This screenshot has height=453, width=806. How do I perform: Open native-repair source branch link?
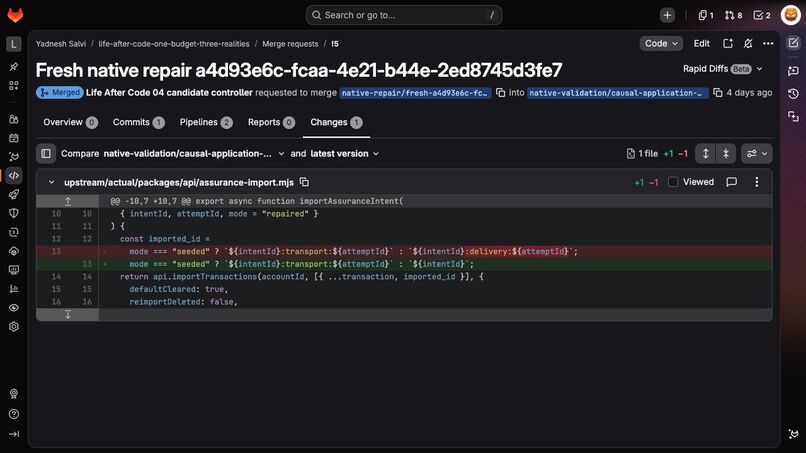(415, 93)
